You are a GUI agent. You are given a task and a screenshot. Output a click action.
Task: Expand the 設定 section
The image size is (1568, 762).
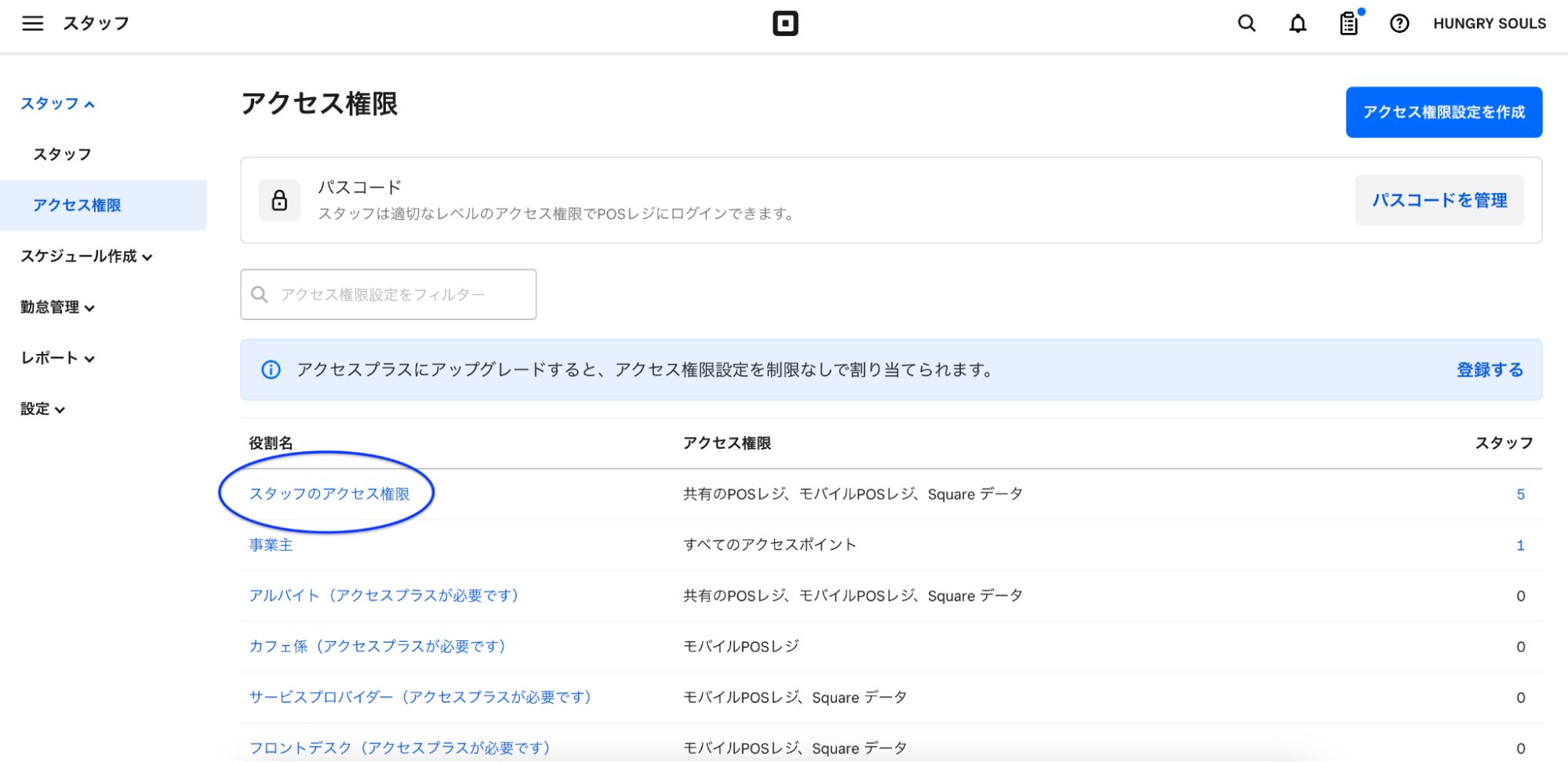(x=40, y=408)
